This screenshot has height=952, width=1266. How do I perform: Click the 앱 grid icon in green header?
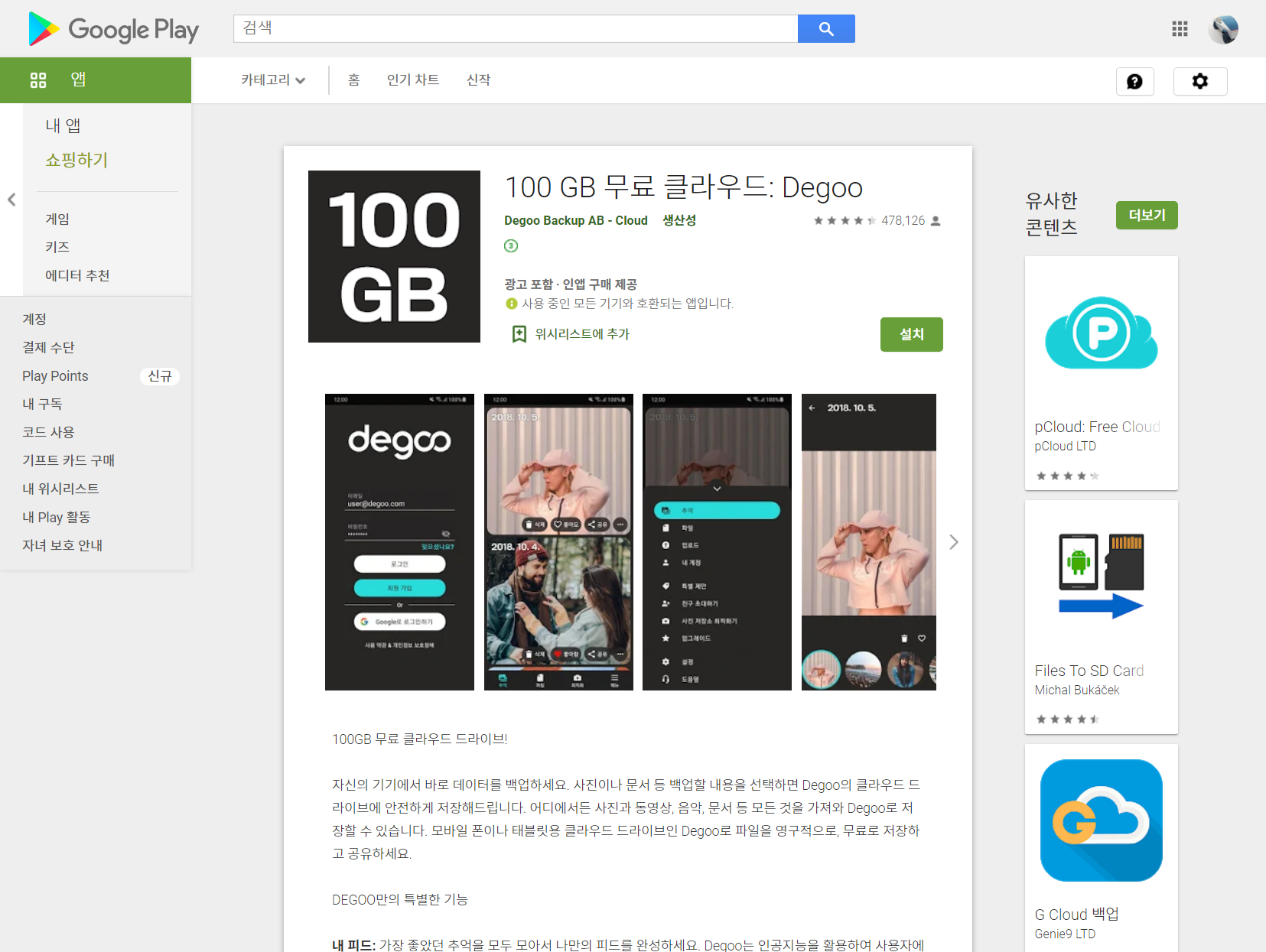(x=38, y=80)
